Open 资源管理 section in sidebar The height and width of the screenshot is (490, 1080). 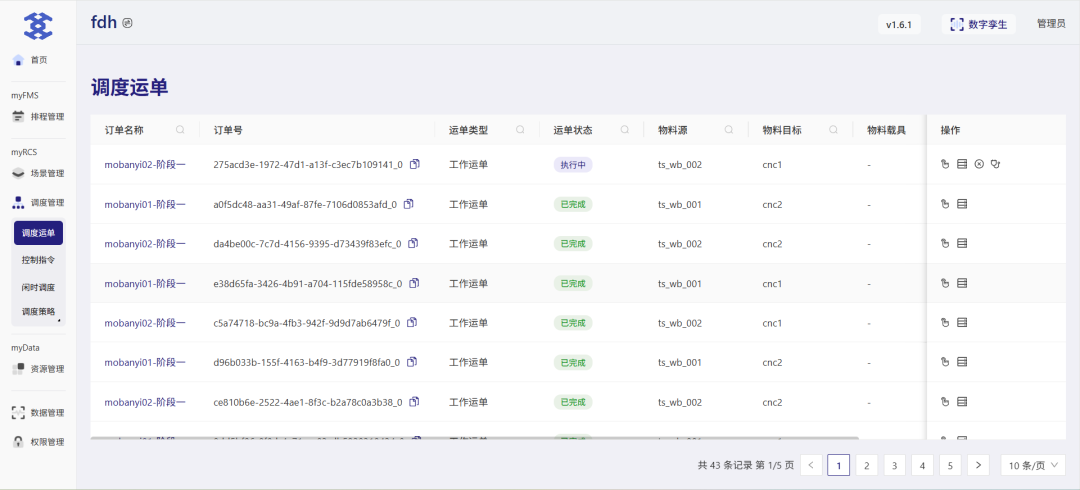point(38,369)
